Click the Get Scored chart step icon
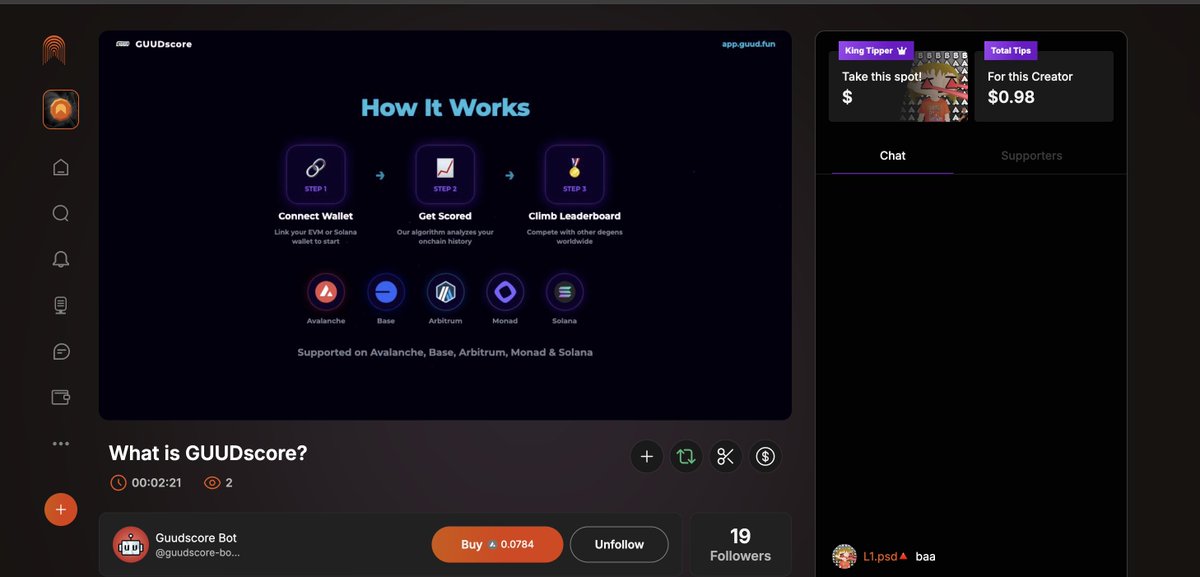Viewport: 1200px width, 577px height. tap(445, 174)
